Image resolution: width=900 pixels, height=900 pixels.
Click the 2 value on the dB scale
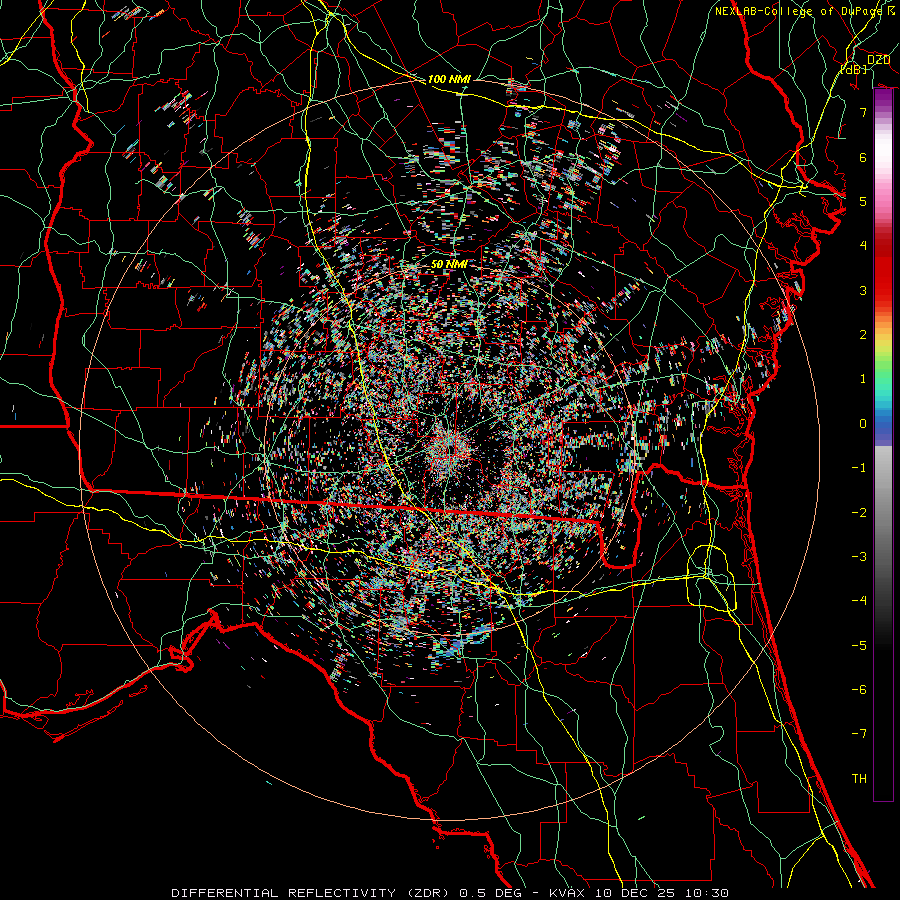click(863, 335)
